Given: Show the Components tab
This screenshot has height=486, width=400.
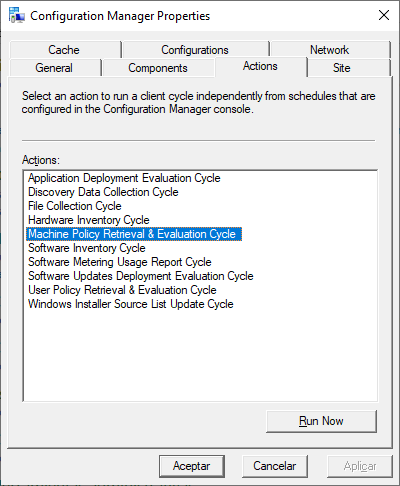Looking at the screenshot, I should pyautogui.click(x=158, y=68).
